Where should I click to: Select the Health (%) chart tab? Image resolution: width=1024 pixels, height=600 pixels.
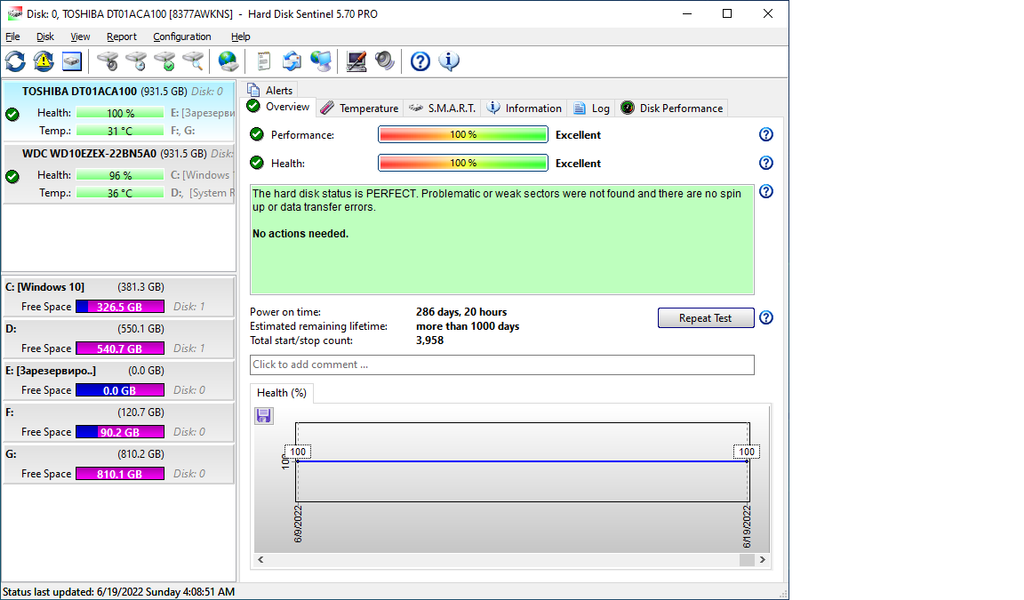click(x=281, y=392)
